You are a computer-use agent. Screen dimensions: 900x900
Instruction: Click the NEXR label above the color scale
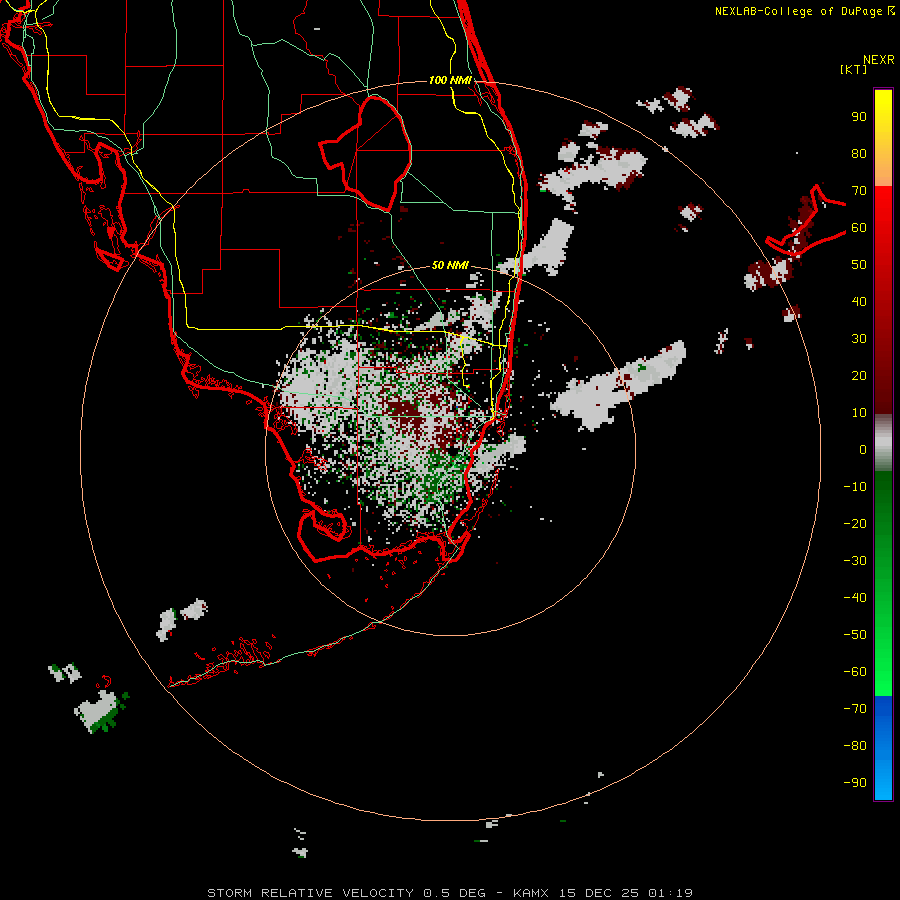[x=879, y=60]
